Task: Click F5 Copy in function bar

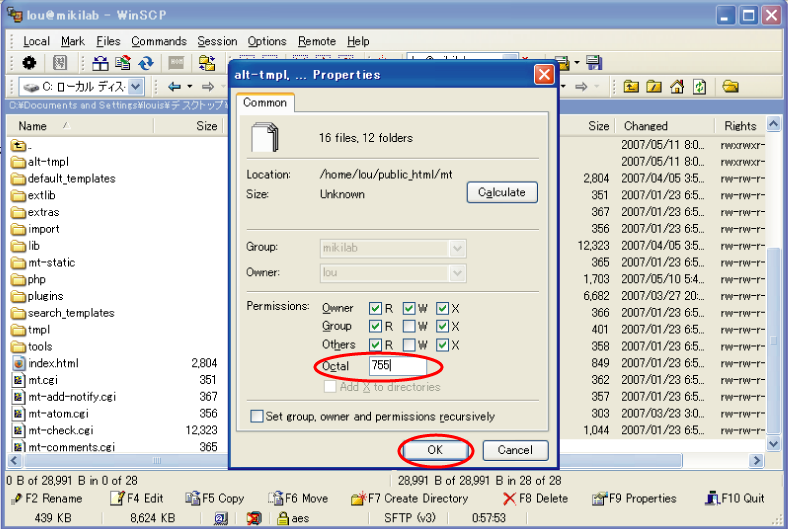Action: pyautogui.click(x=215, y=498)
